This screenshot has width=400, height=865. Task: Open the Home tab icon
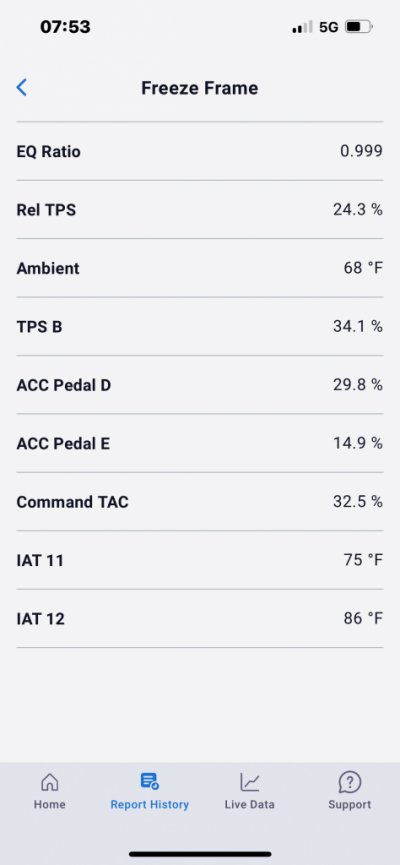point(50,781)
